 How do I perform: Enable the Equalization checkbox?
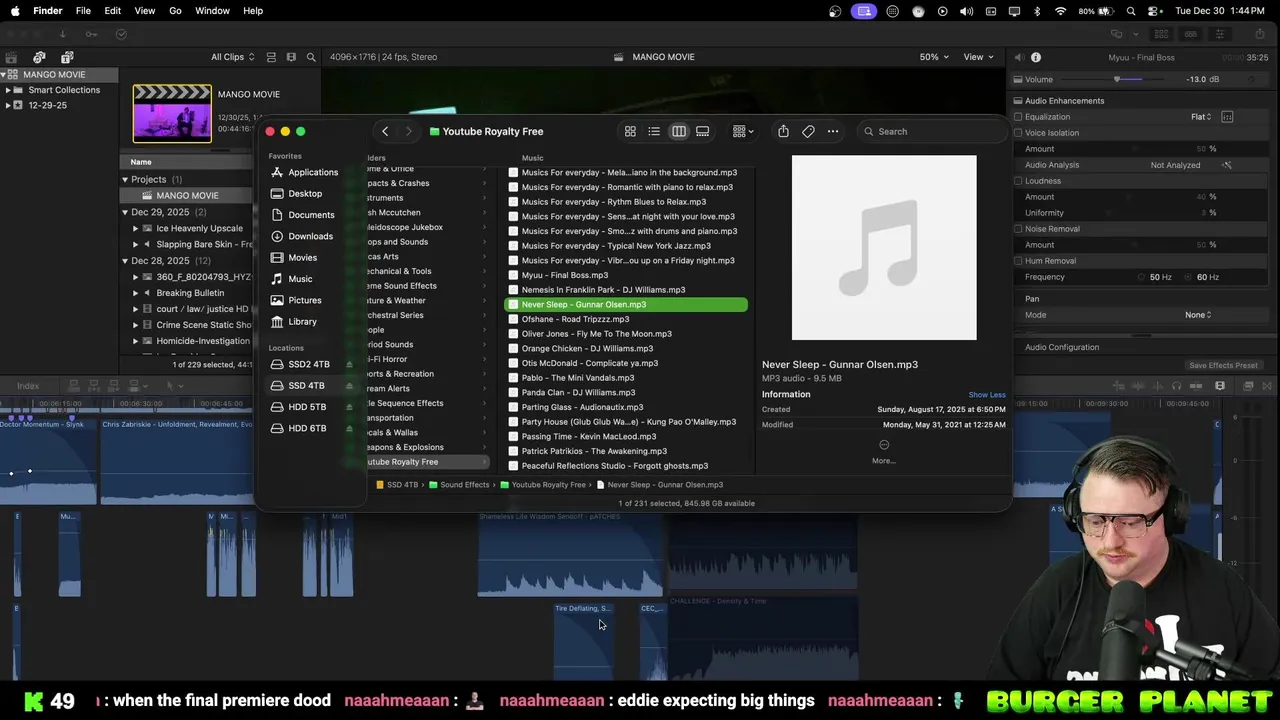[x=1018, y=117]
